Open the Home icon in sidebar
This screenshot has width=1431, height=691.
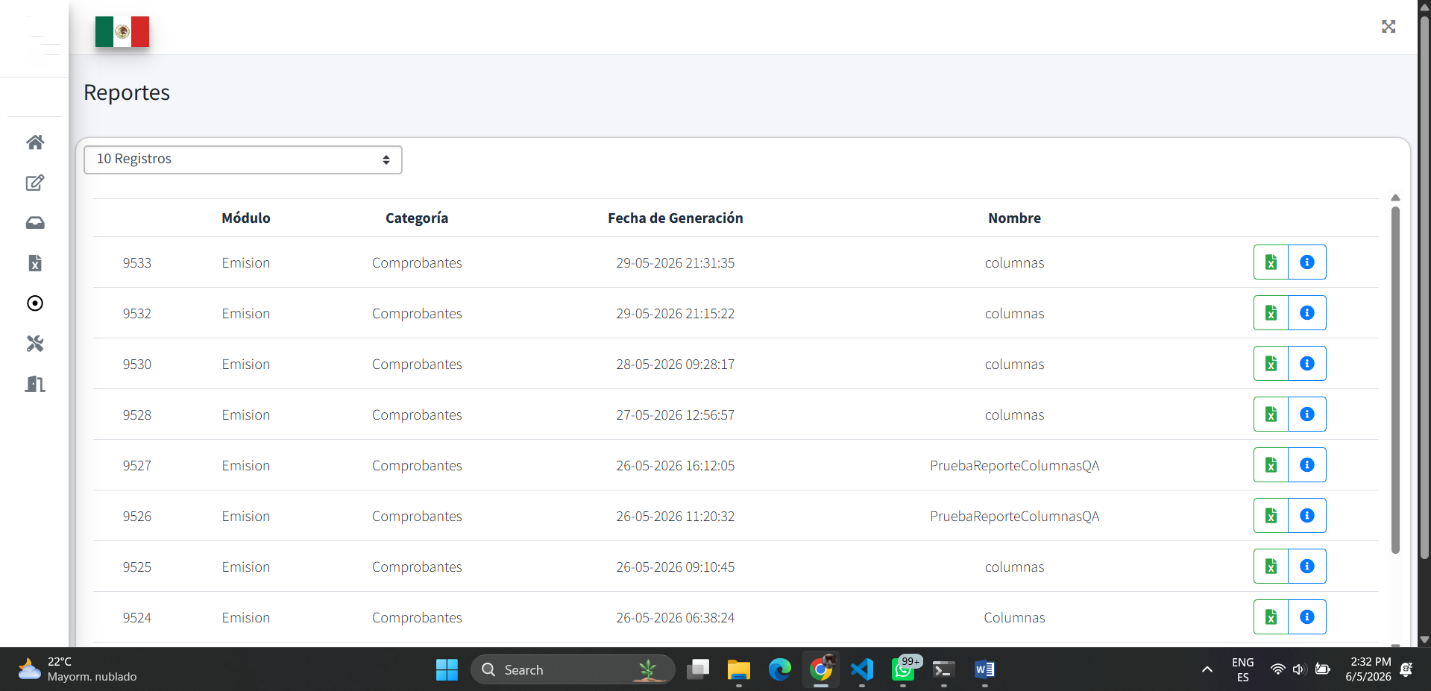coord(35,142)
